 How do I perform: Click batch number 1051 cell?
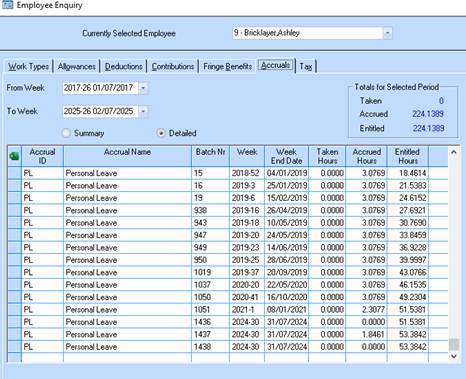click(x=210, y=310)
